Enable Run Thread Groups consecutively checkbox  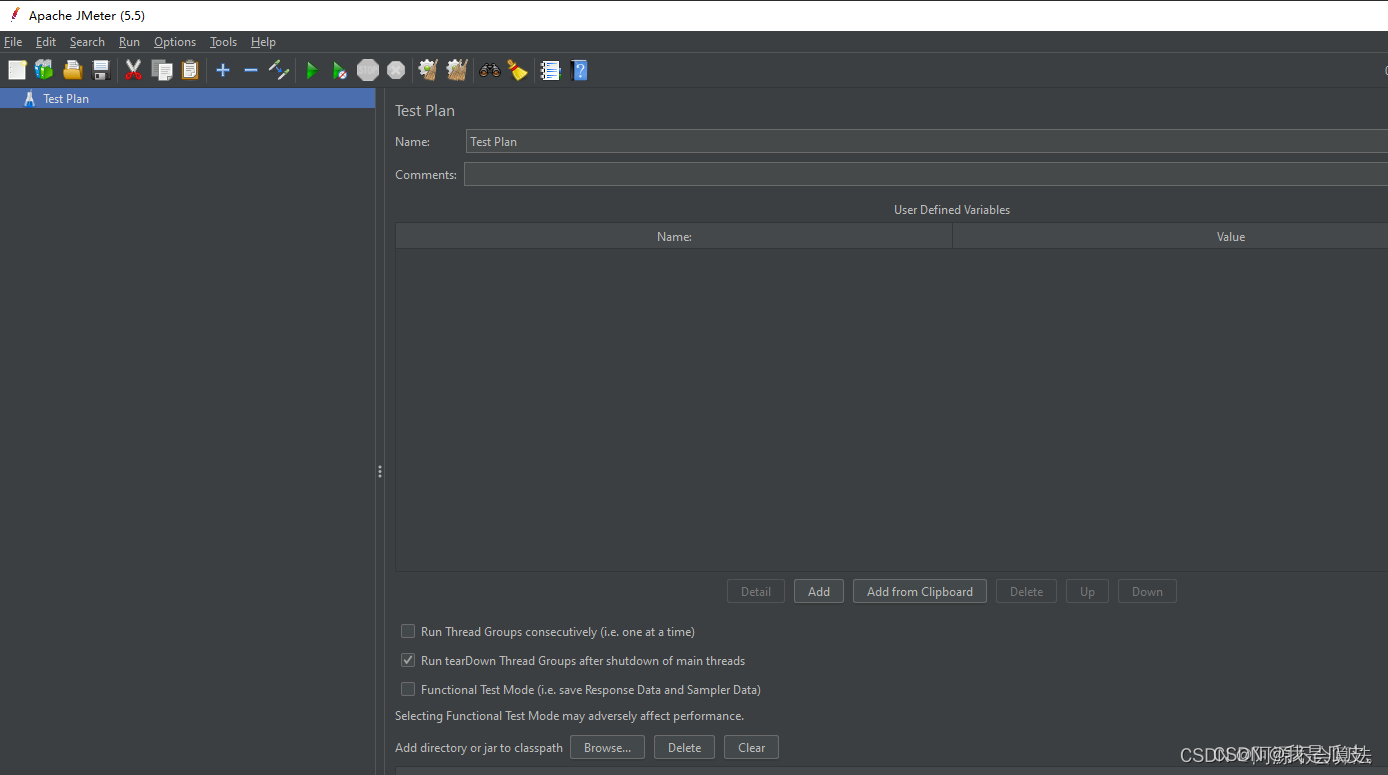click(x=408, y=631)
